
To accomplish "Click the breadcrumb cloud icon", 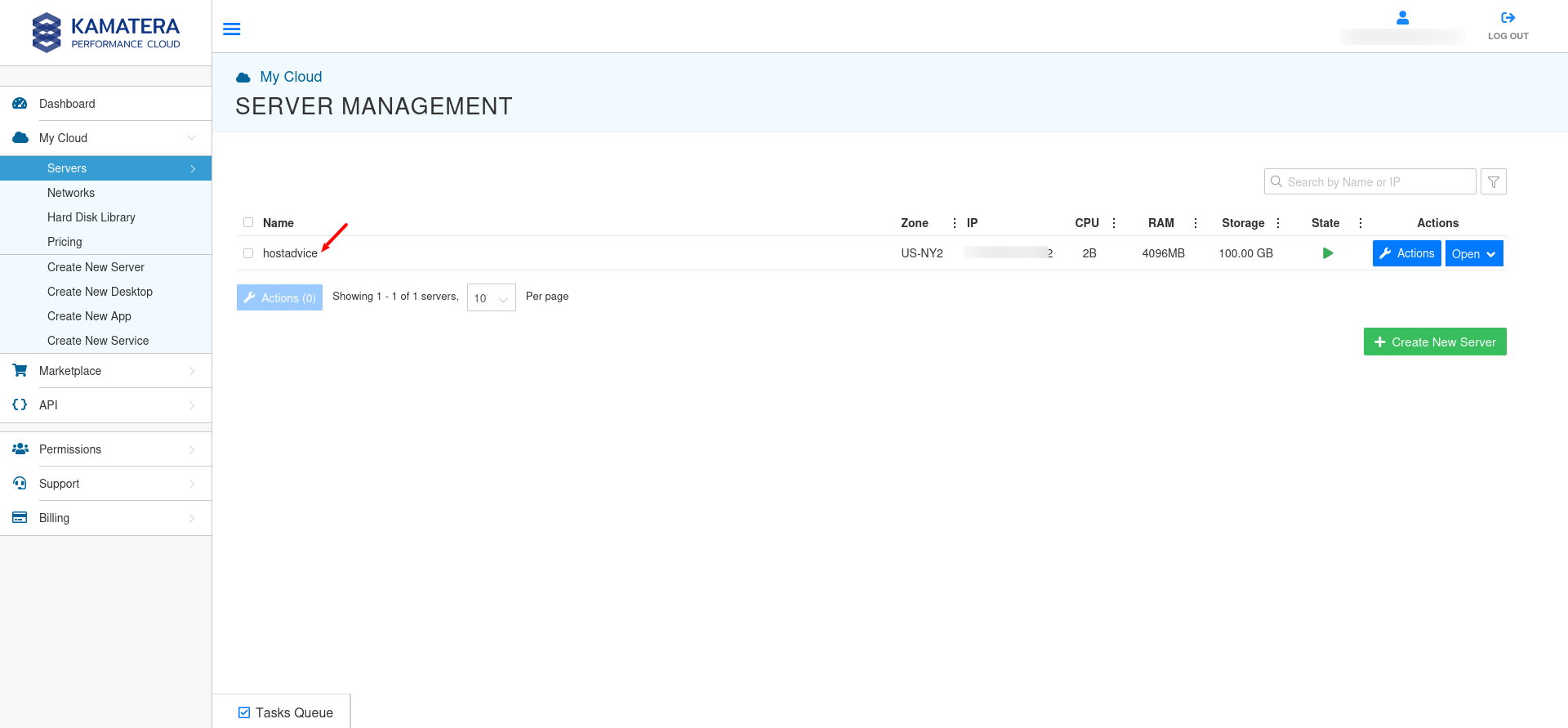I will click(x=243, y=78).
